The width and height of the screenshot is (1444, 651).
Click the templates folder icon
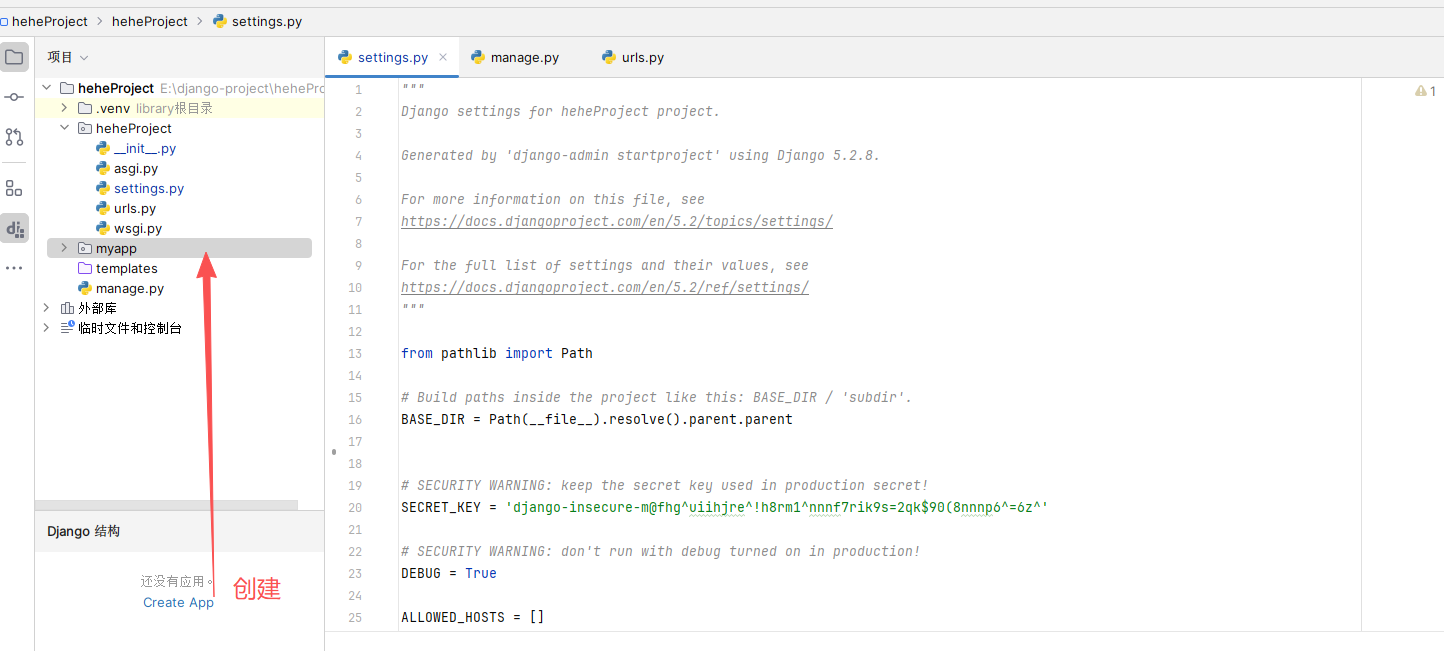tap(85, 268)
